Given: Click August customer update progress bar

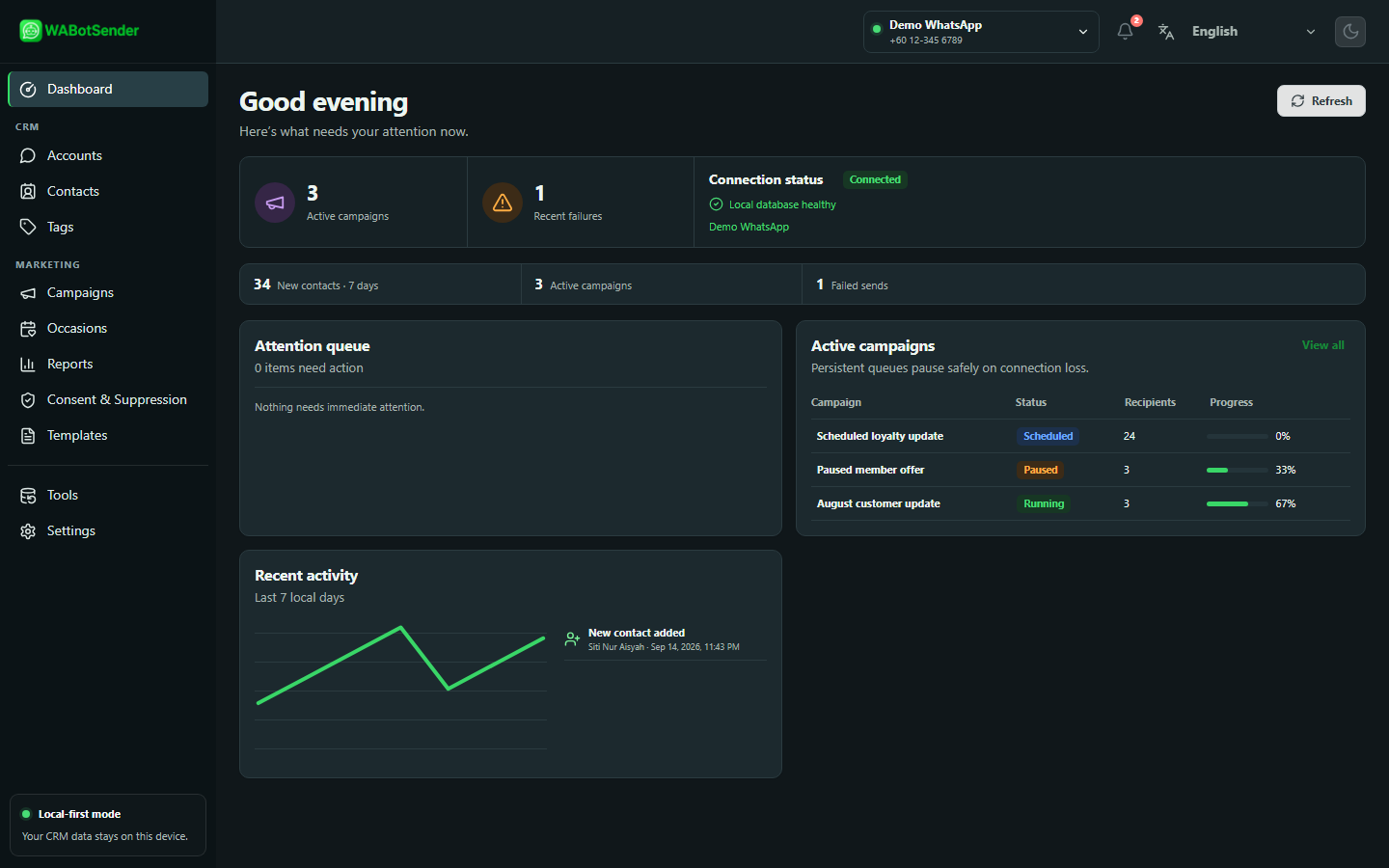Looking at the screenshot, I should pyautogui.click(x=1238, y=503).
